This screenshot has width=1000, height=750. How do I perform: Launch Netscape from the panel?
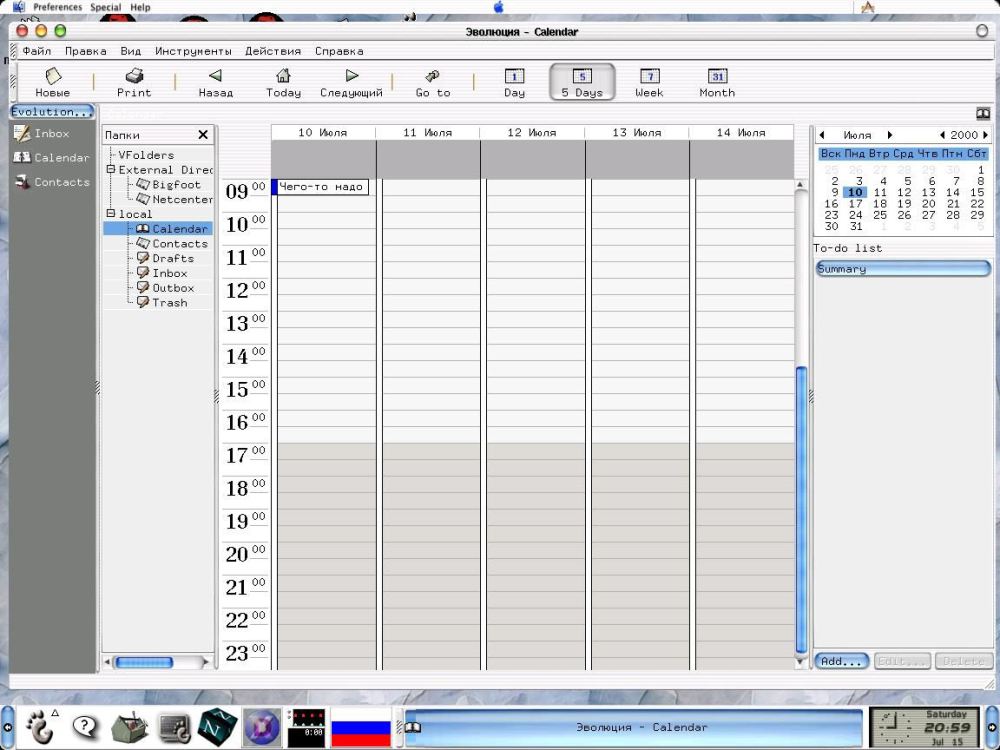(x=217, y=726)
